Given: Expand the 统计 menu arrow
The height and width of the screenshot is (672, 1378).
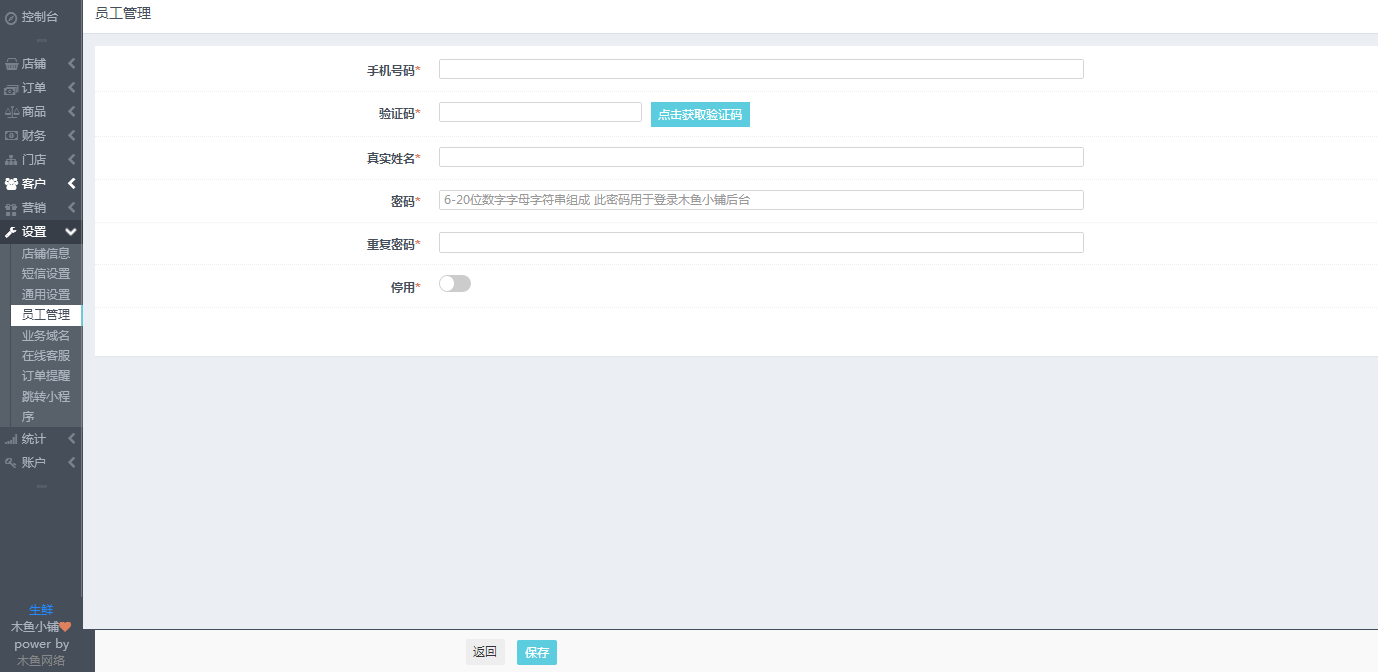Looking at the screenshot, I should (x=71, y=439).
